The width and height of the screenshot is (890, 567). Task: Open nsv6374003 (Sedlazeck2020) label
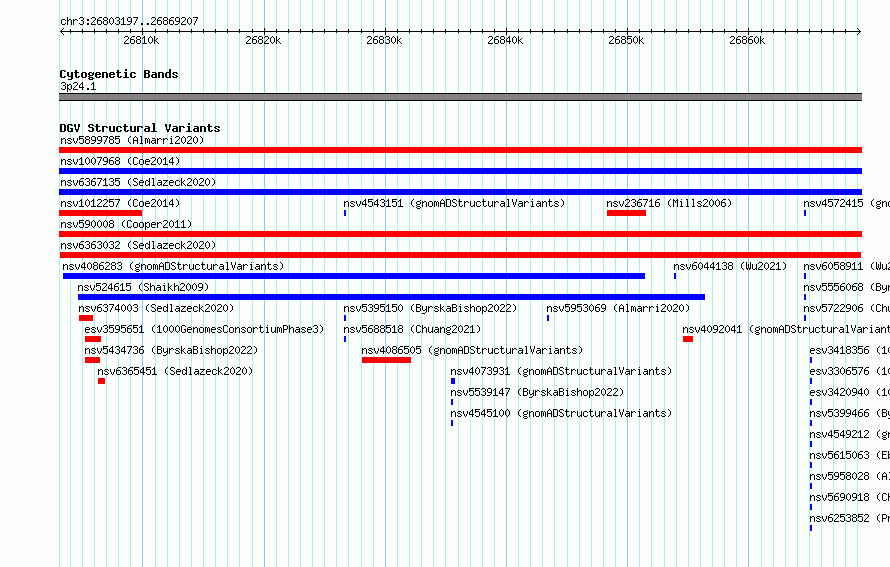[156, 308]
